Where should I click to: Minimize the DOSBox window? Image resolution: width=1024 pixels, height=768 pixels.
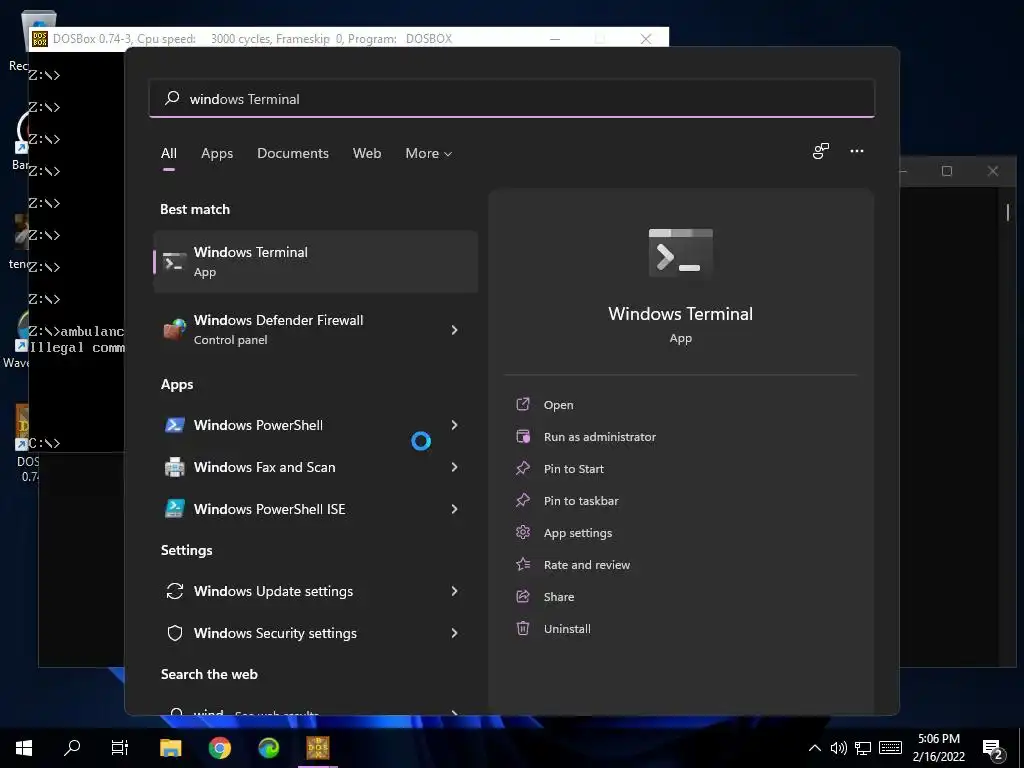click(x=554, y=39)
